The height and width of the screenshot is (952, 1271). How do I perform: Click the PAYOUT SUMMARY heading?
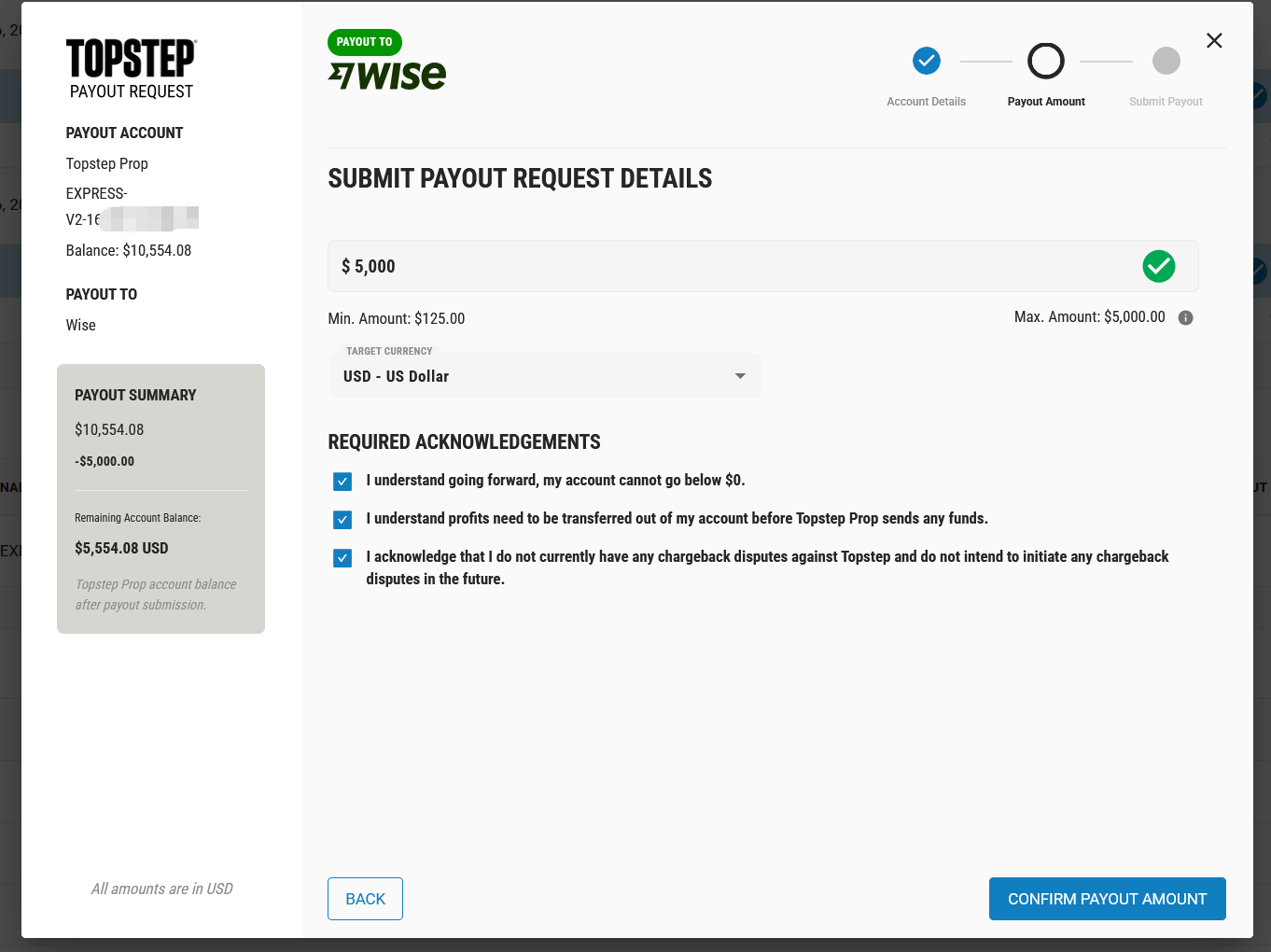(135, 395)
